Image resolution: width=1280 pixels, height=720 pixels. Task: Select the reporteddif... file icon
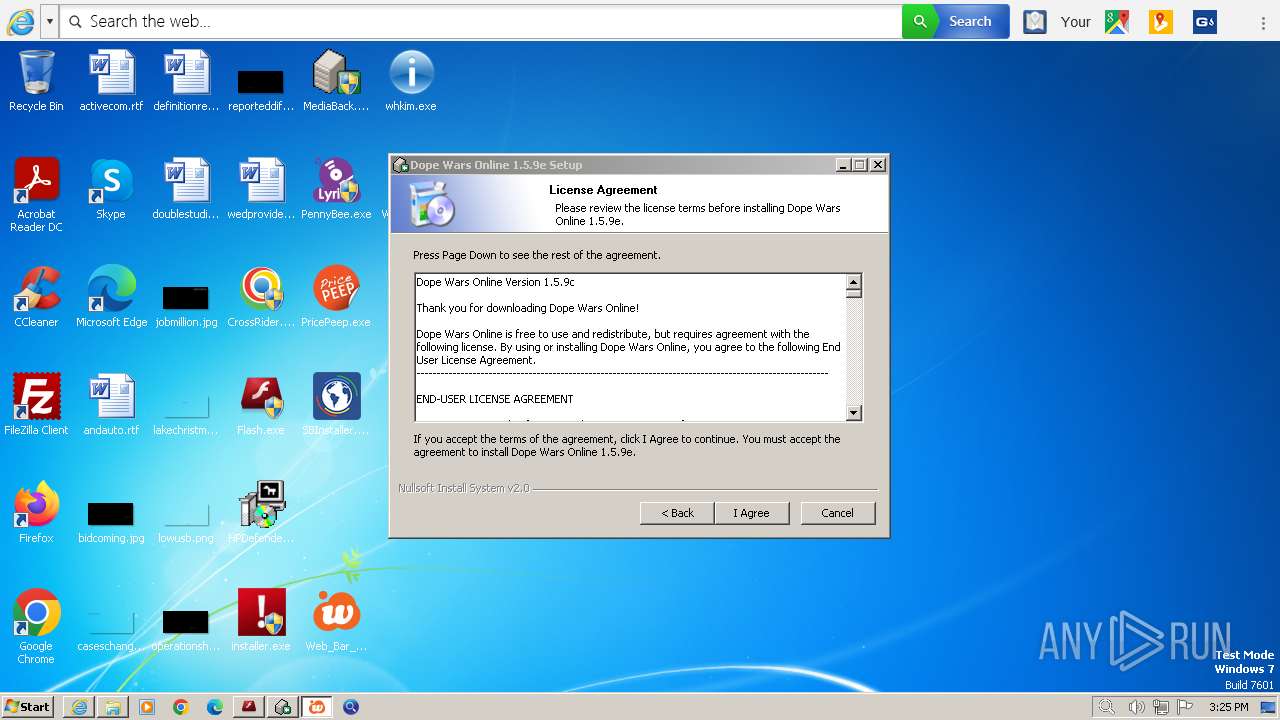click(261, 90)
